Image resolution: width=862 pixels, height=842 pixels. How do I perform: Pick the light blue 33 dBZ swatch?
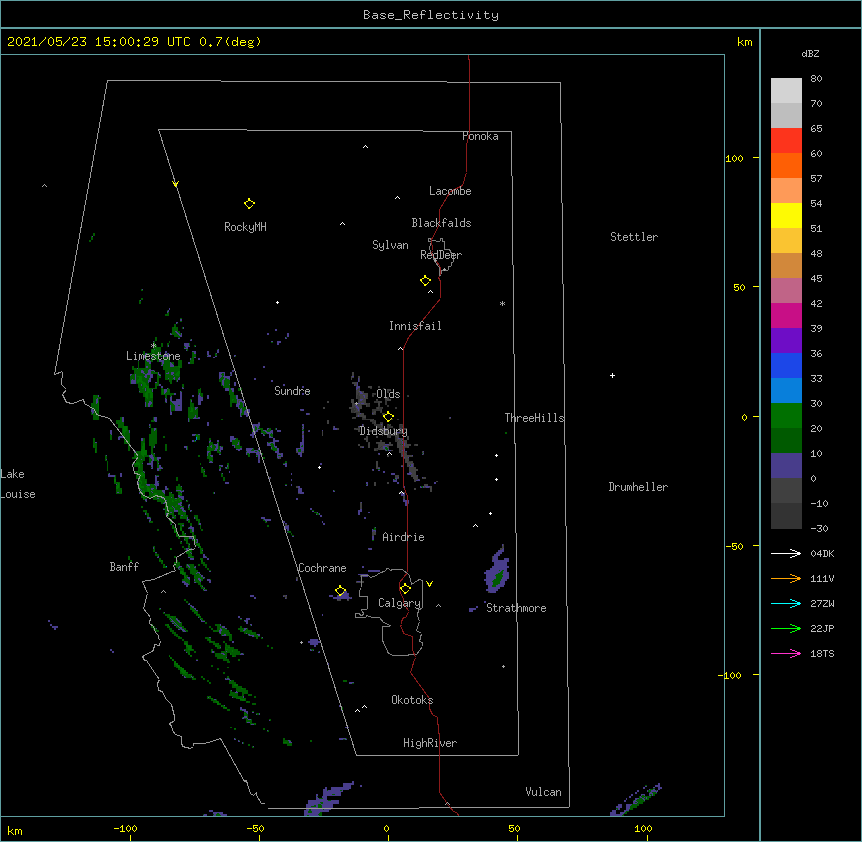coord(786,391)
